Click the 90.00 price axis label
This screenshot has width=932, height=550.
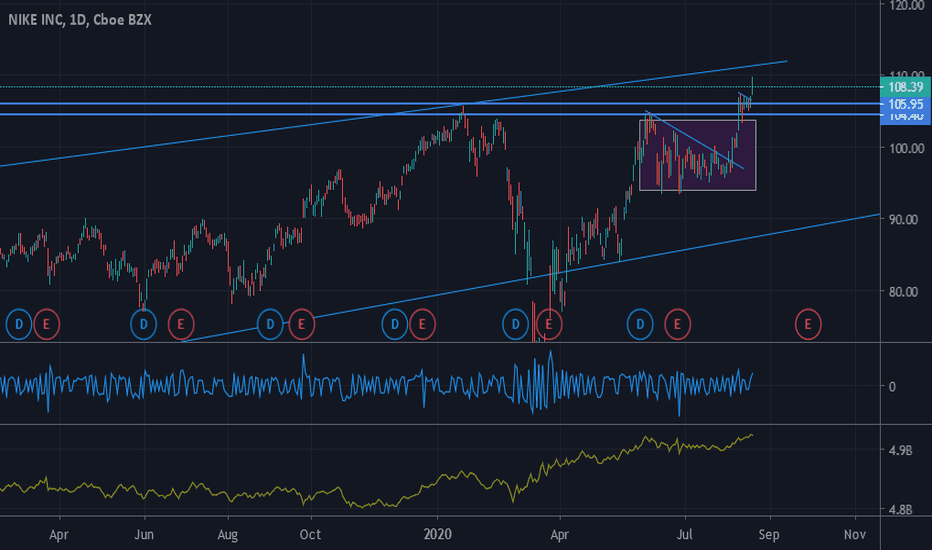pos(903,219)
